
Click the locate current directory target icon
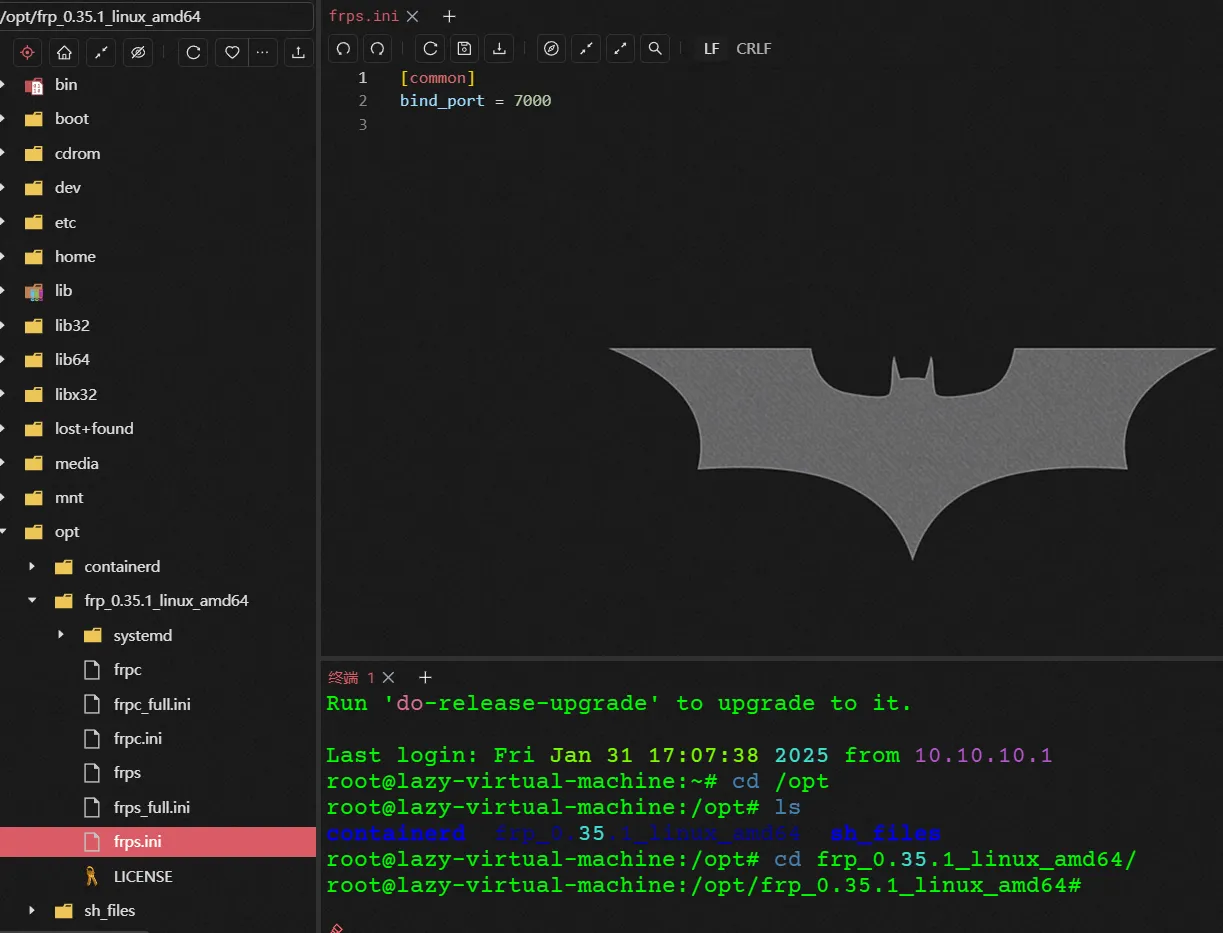pos(27,52)
